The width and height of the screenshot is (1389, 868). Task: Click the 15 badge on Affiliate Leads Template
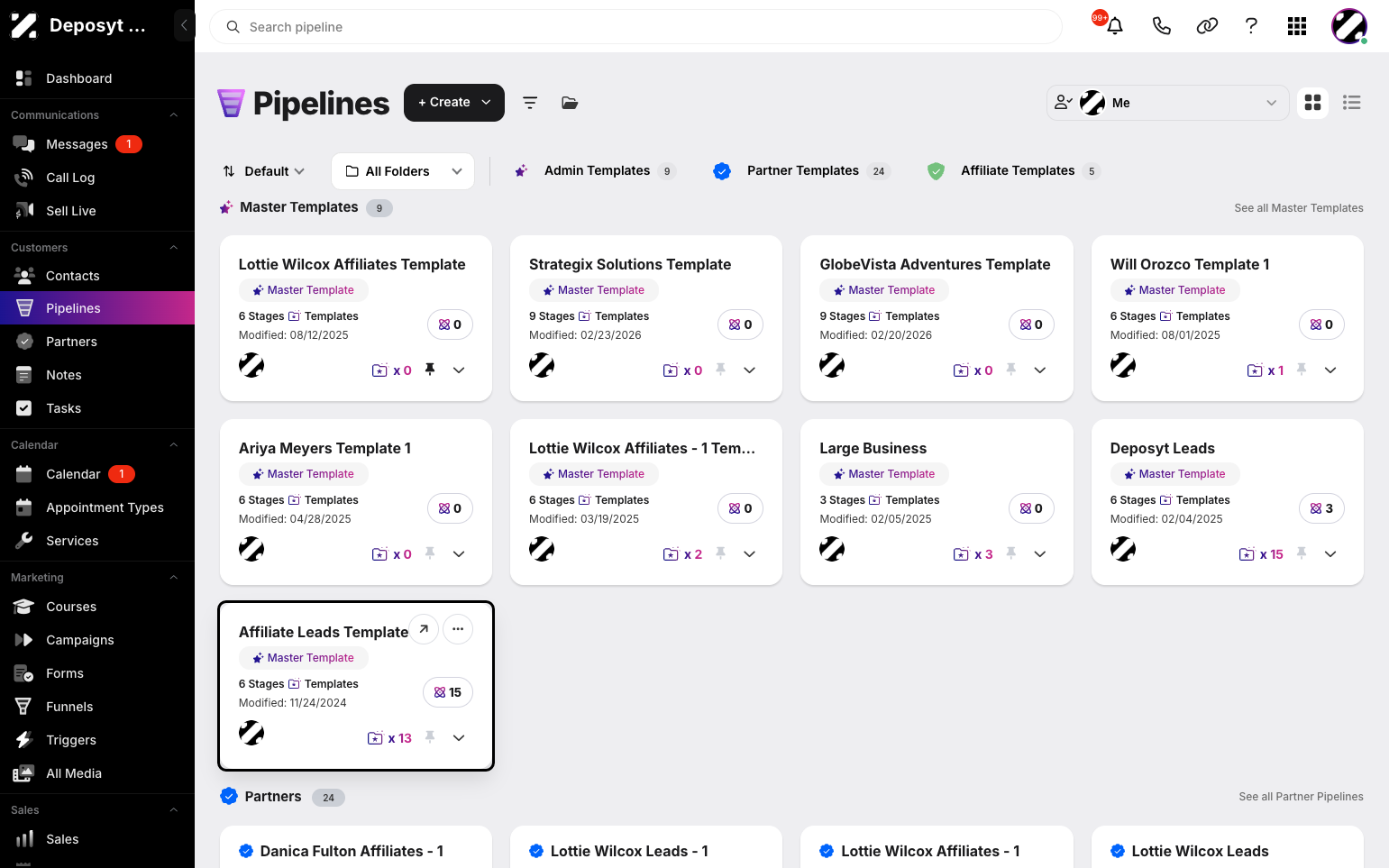coord(448,692)
